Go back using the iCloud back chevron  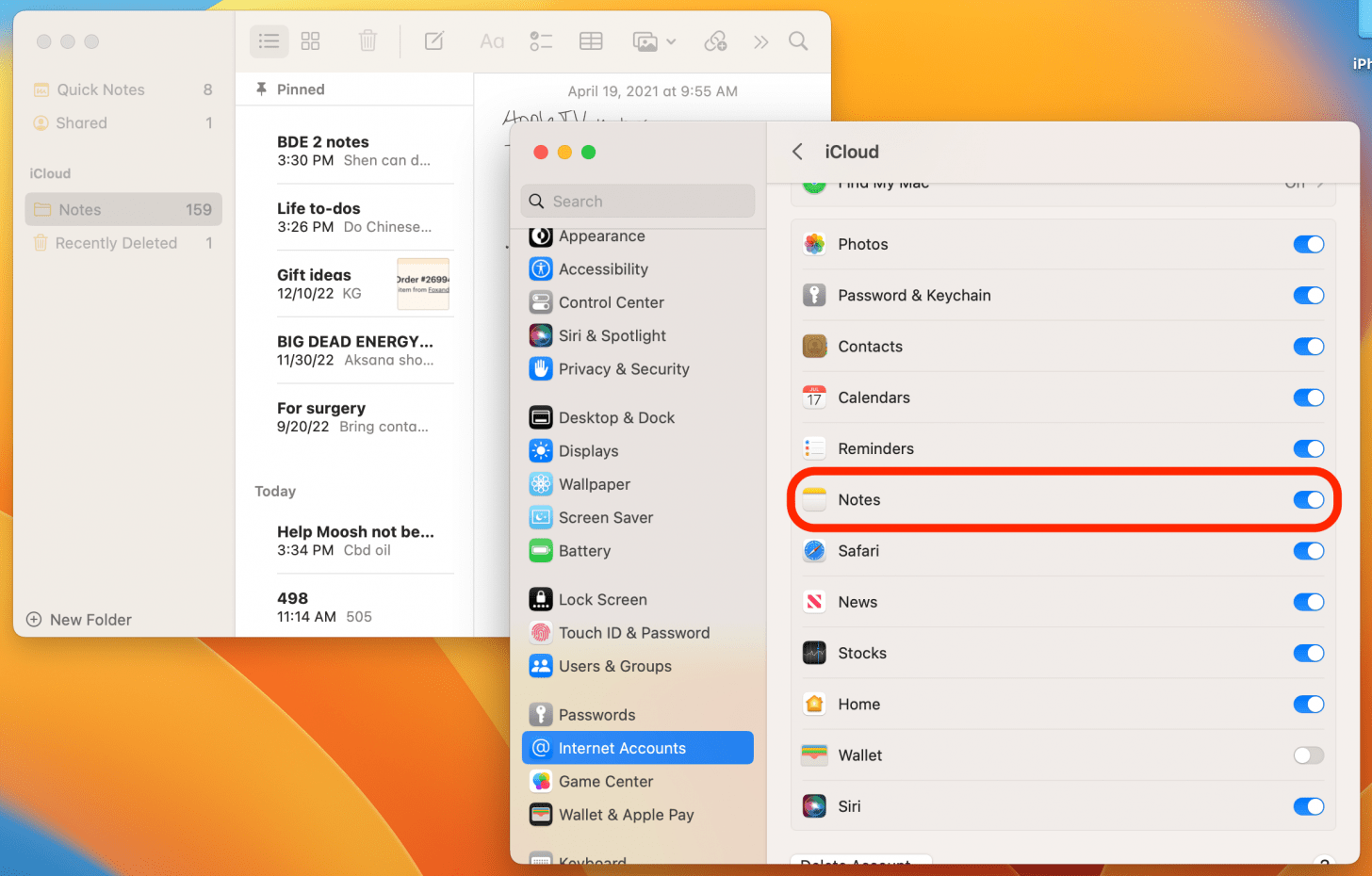click(x=798, y=152)
